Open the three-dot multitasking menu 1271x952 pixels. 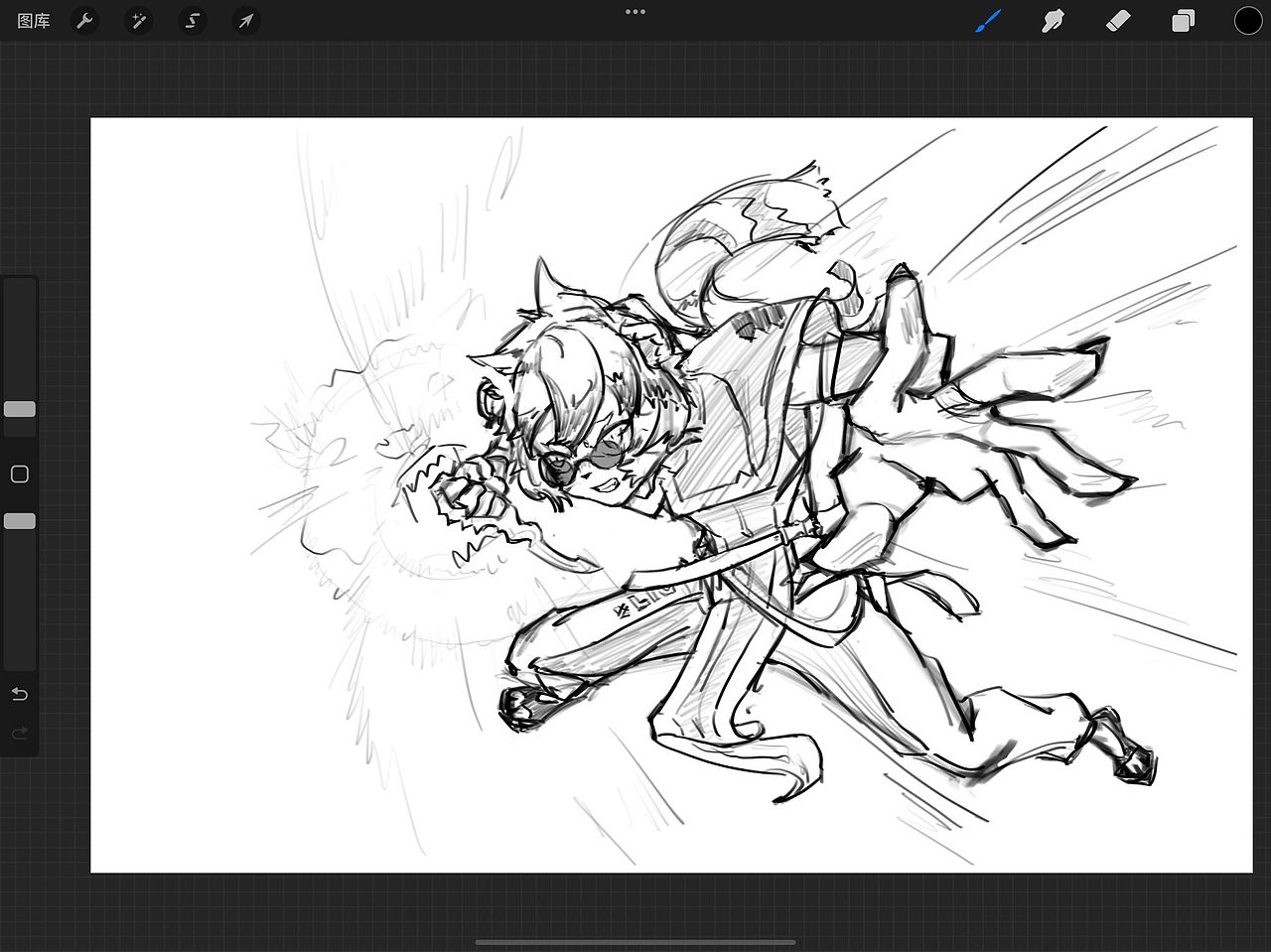(x=635, y=12)
